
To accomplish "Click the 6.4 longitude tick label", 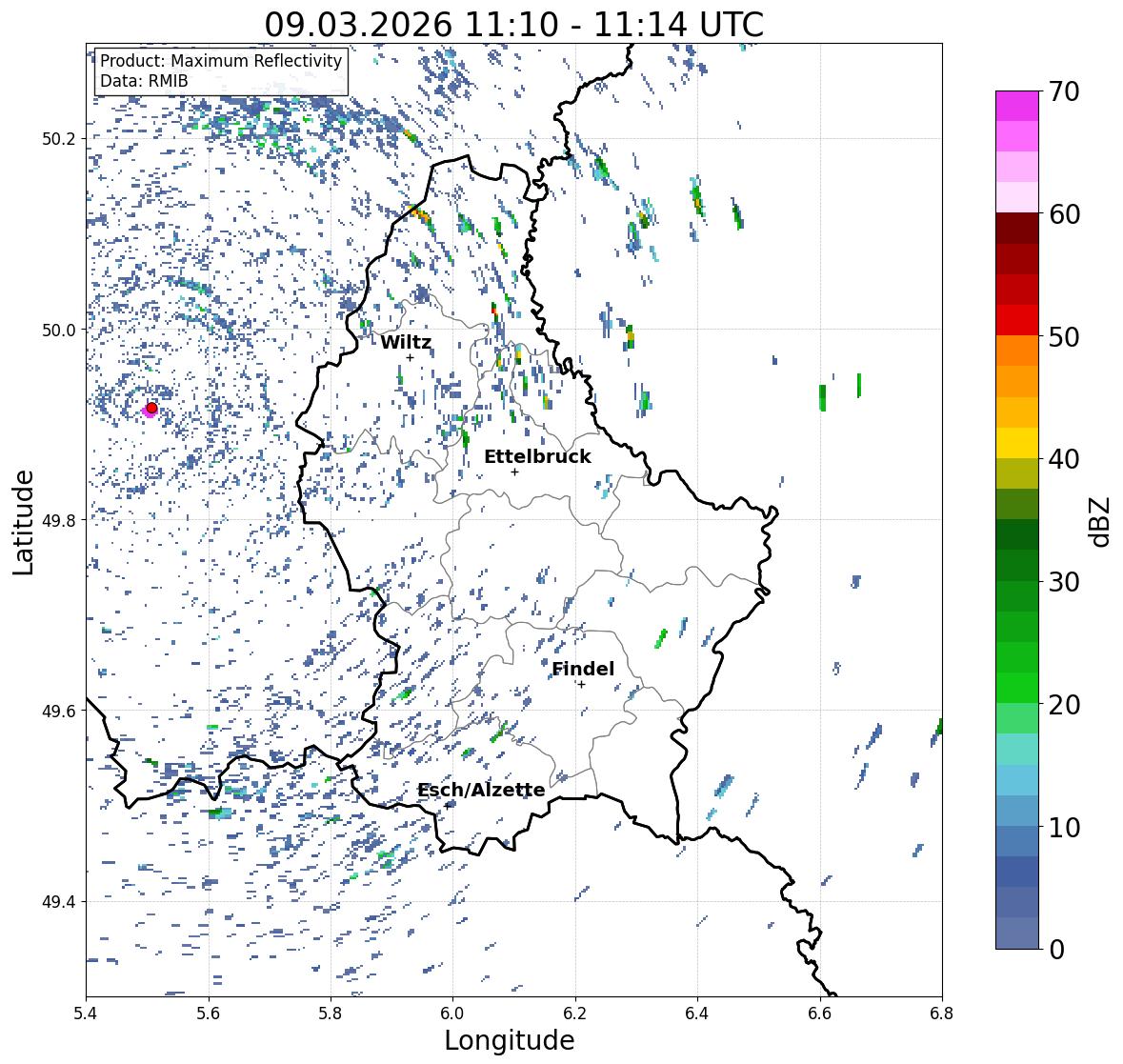I will click(697, 1014).
